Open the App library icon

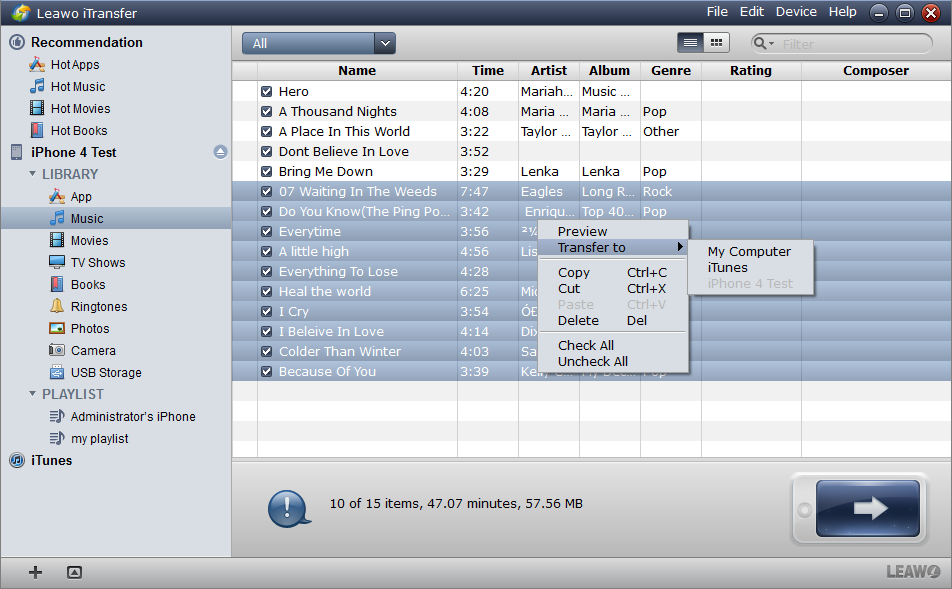pos(57,196)
